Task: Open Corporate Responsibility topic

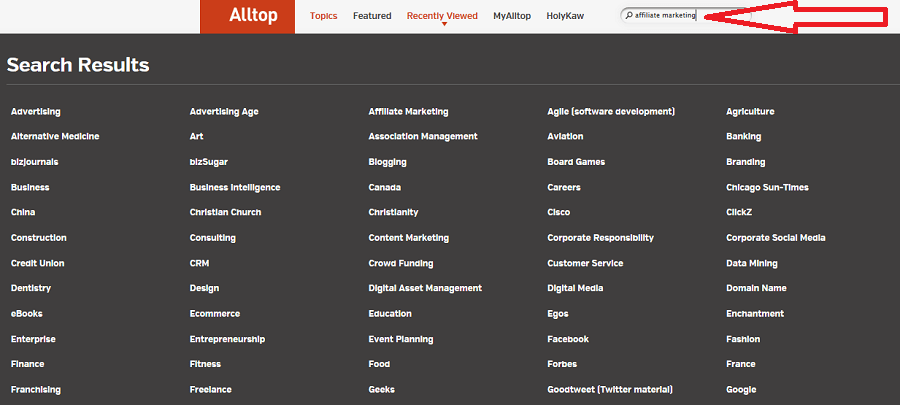Action: (x=600, y=237)
